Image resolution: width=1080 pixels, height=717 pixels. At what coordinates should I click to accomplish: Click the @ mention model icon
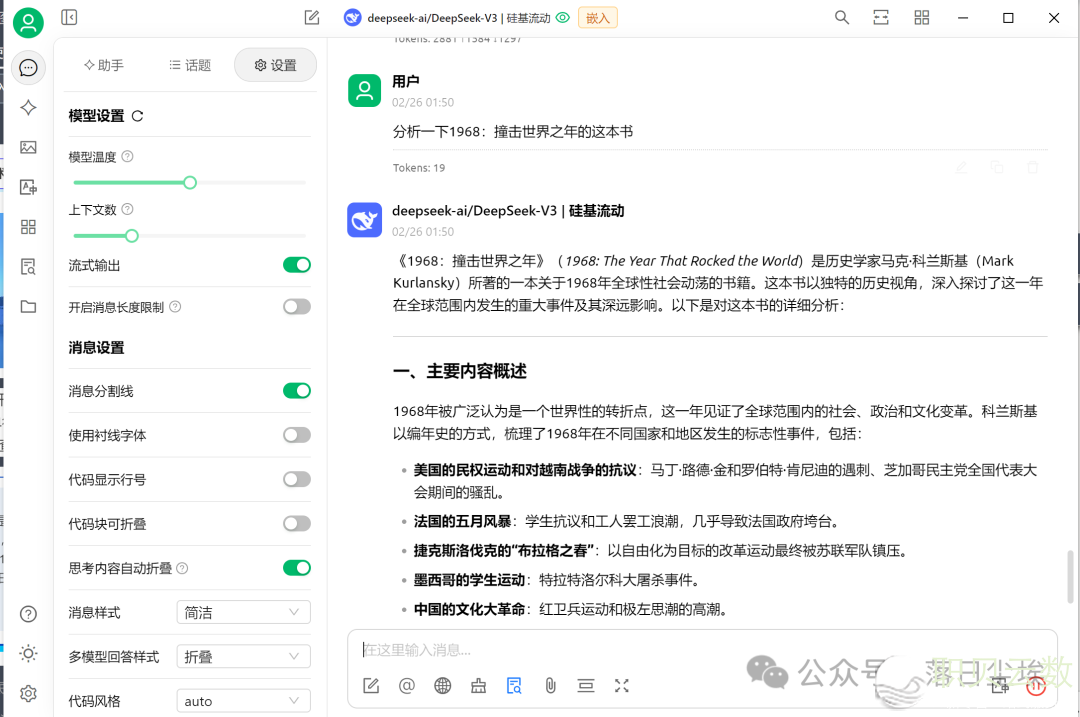407,685
